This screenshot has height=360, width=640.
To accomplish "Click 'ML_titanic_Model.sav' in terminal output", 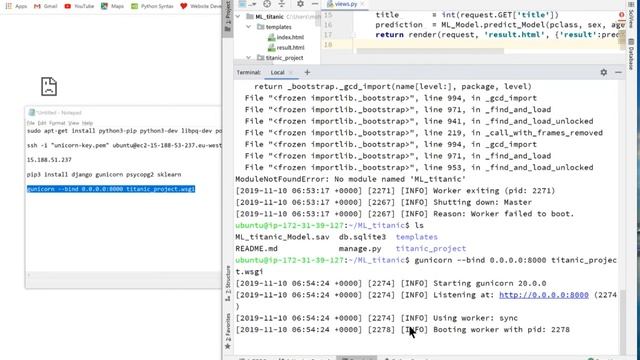I will [282, 237].
